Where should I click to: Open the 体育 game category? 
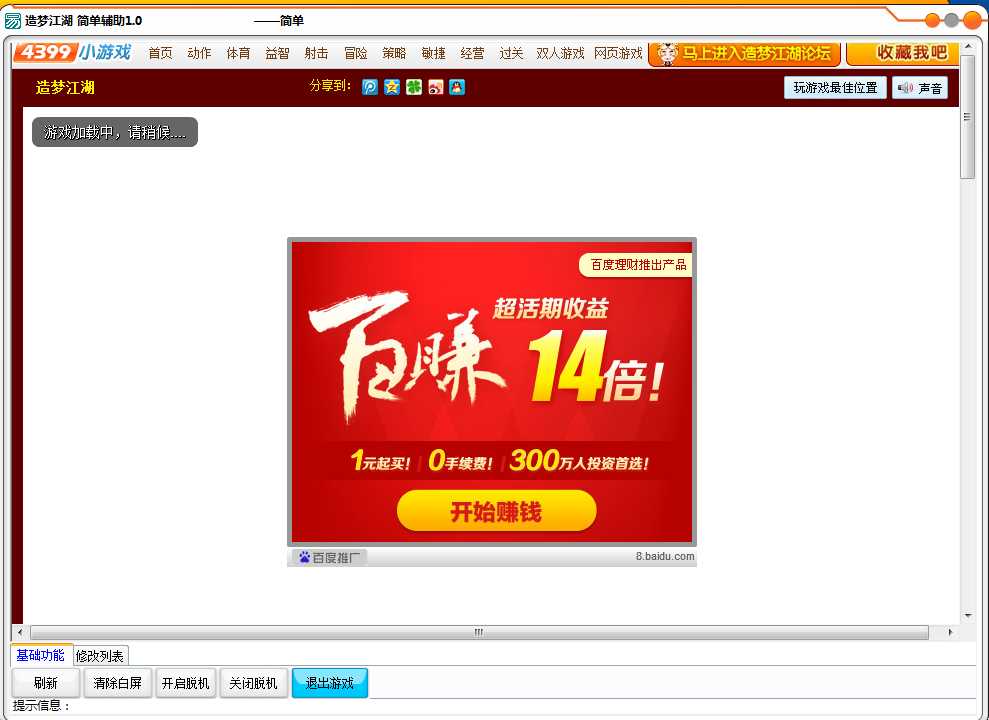(x=238, y=54)
